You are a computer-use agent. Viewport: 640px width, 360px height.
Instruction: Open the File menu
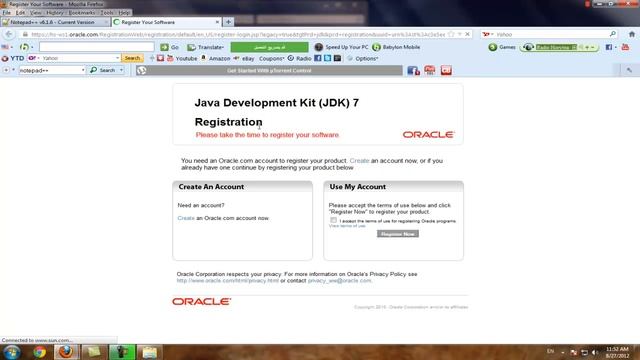pyautogui.click(x=7, y=13)
